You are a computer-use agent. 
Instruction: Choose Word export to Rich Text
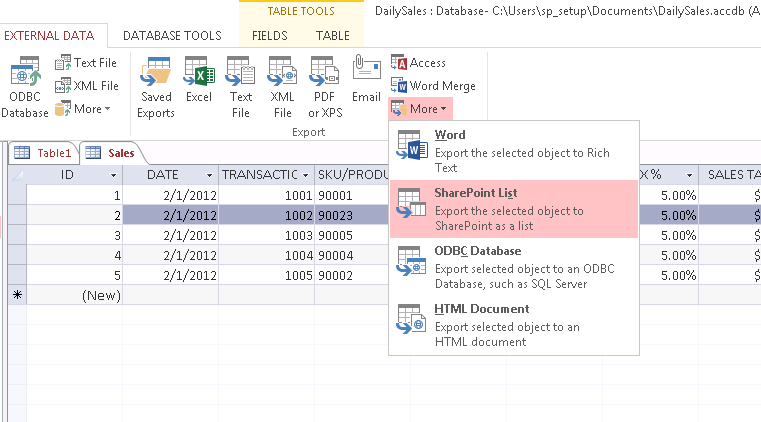click(x=513, y=151)
